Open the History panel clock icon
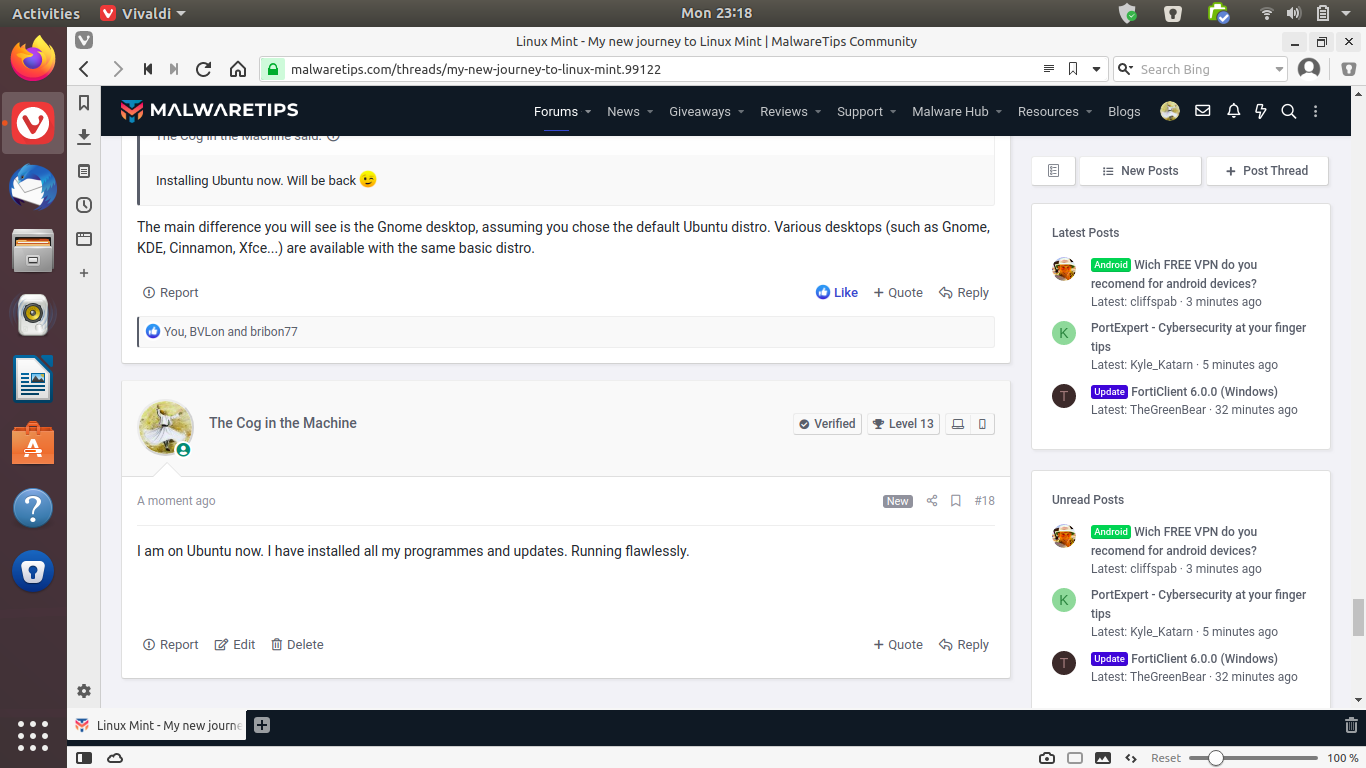 click(84, 205)
